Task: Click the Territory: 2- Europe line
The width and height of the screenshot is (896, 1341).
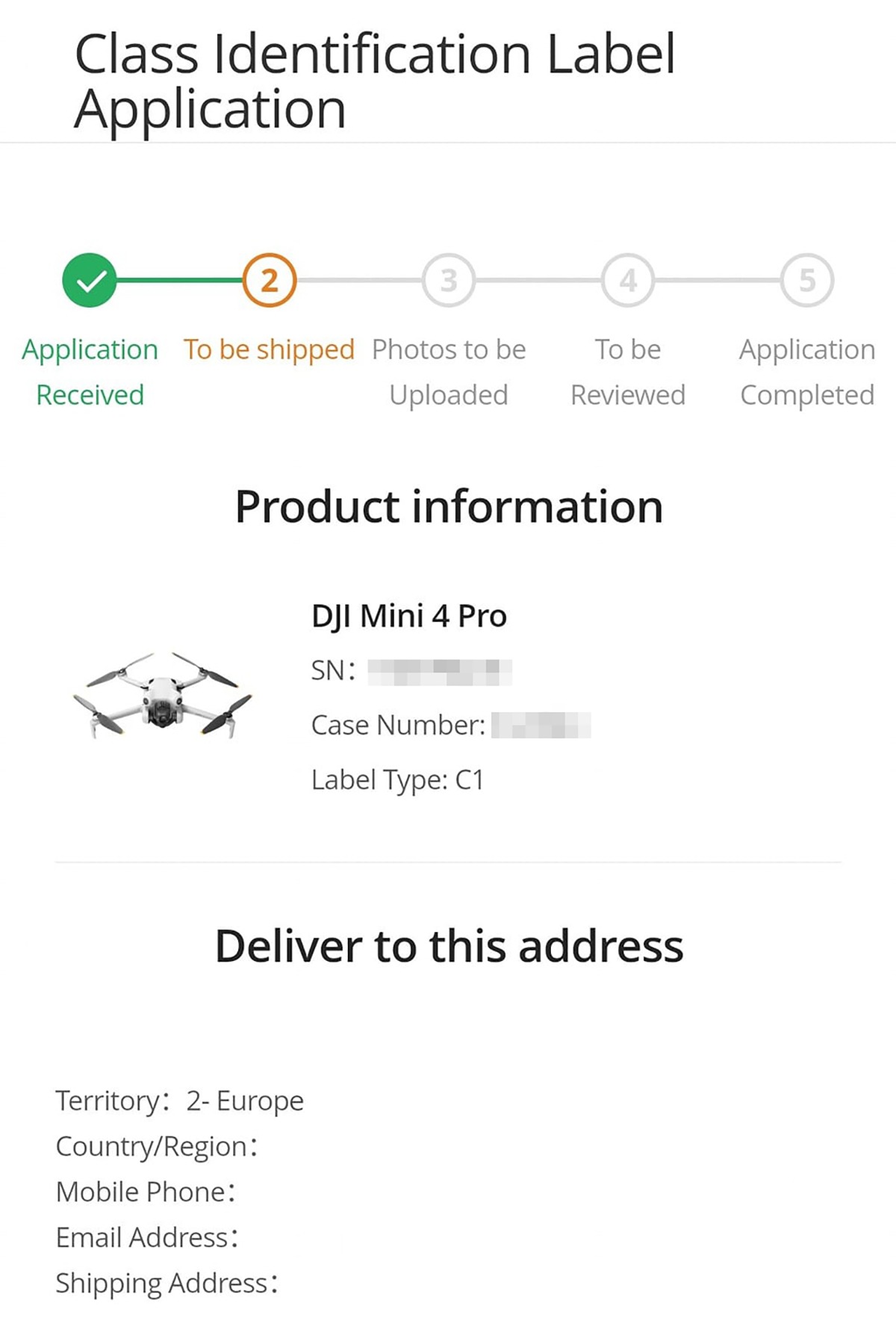Action: pos(180,1101)
